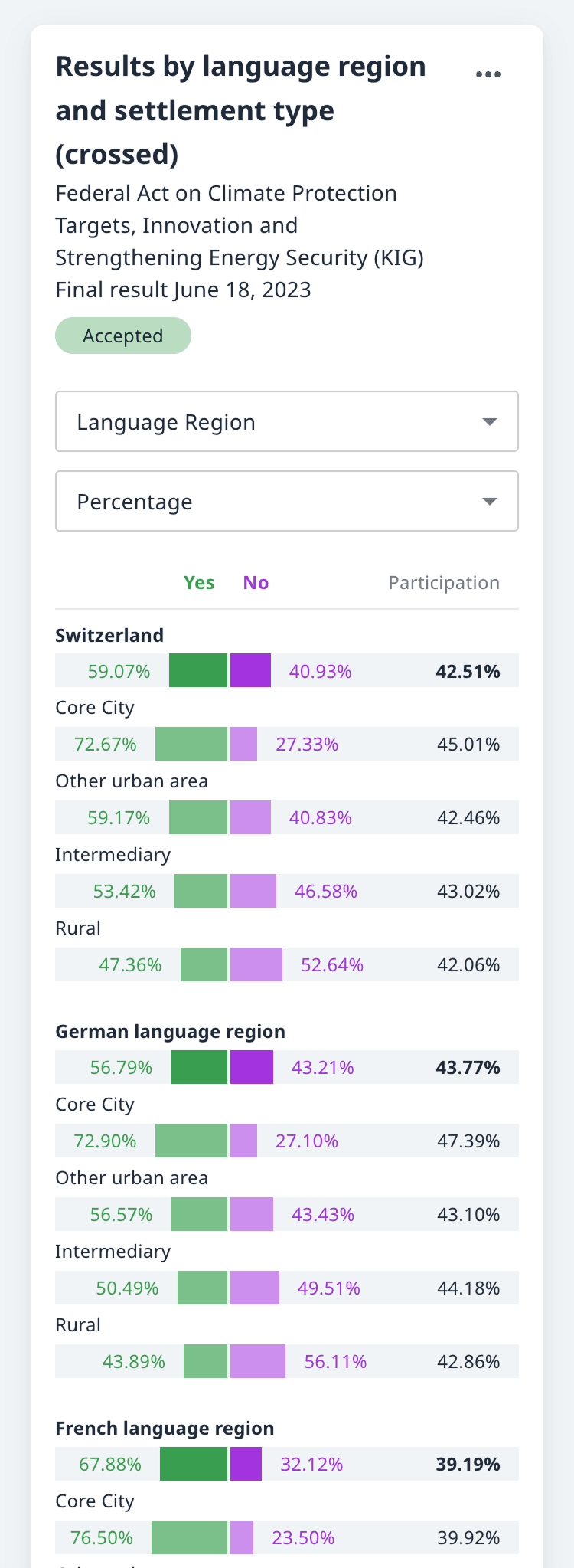The width and height of the screenshot is (574, 1568).
Task: Click Switzerland dark purple No bar
Action: 251,671
